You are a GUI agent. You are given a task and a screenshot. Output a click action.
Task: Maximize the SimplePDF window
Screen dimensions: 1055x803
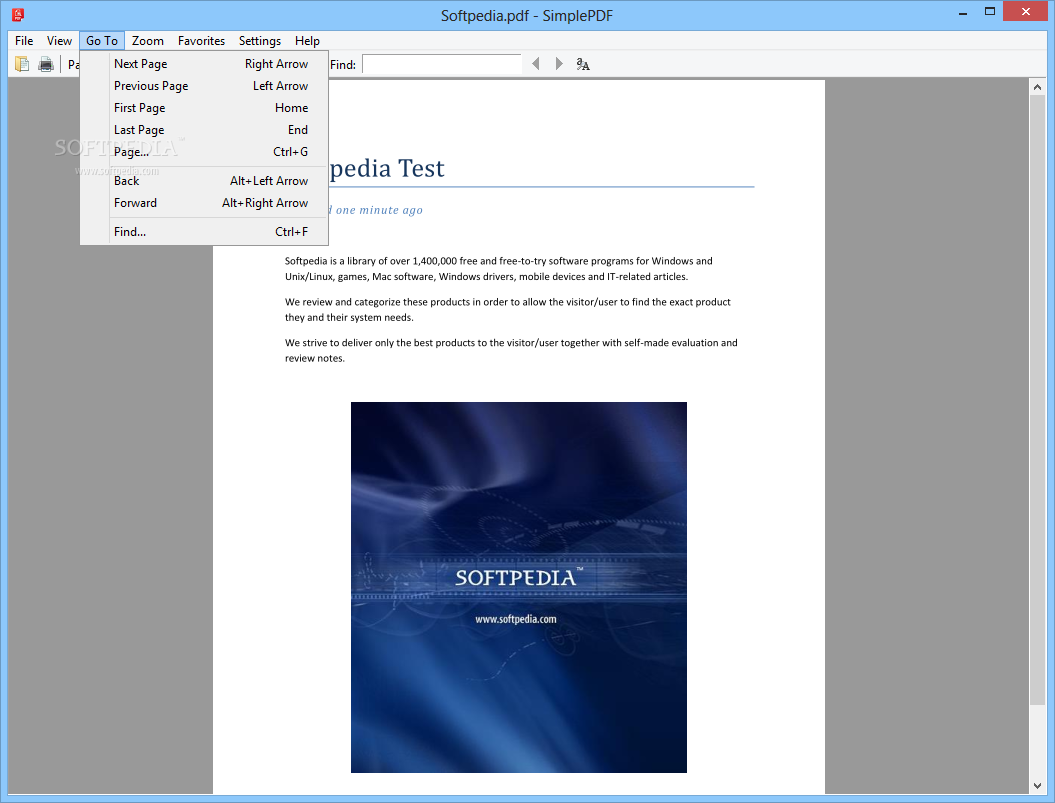coord(990,11)
